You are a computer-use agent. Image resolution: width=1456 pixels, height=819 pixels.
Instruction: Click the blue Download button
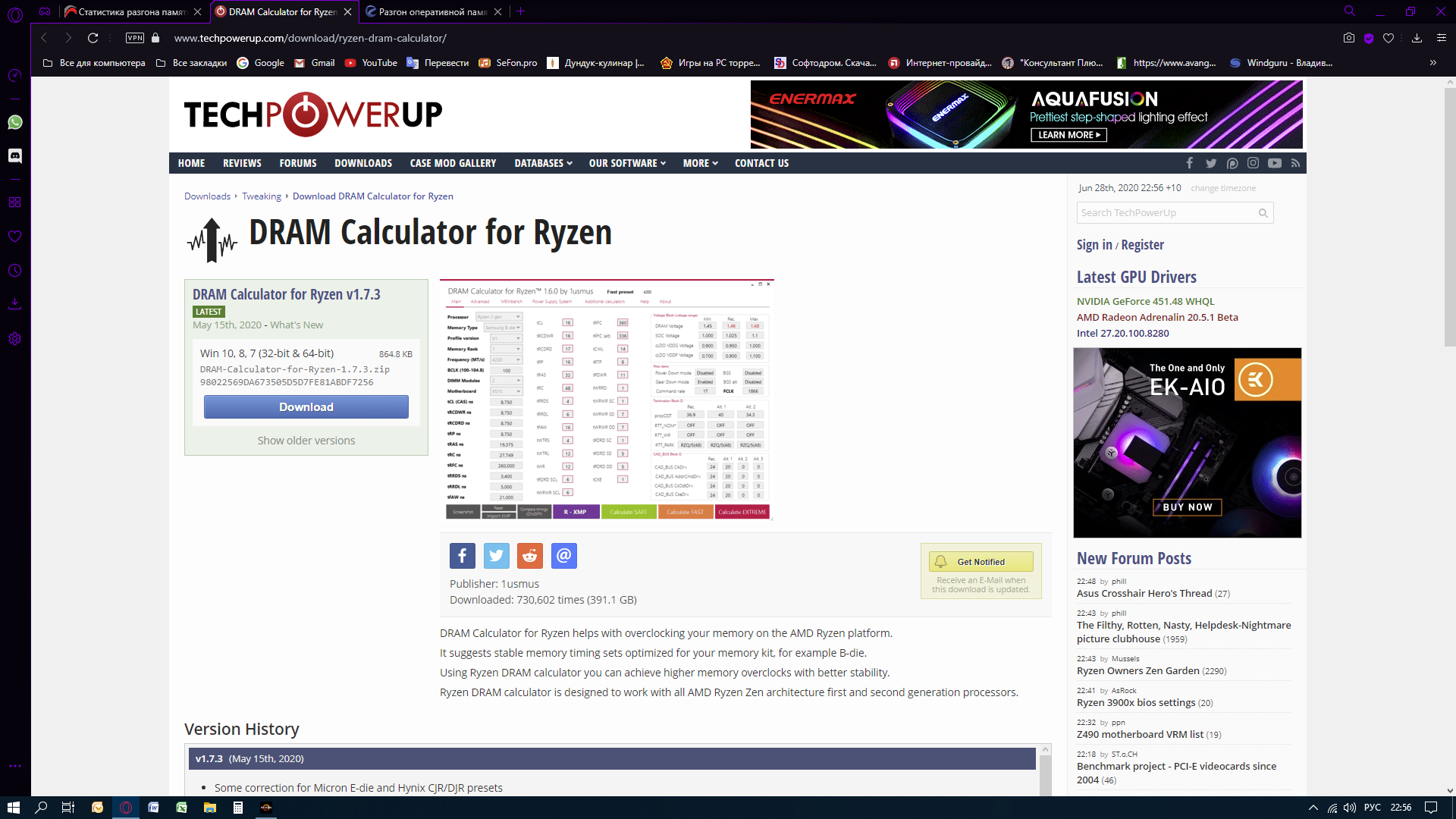(x=306, y=407)
